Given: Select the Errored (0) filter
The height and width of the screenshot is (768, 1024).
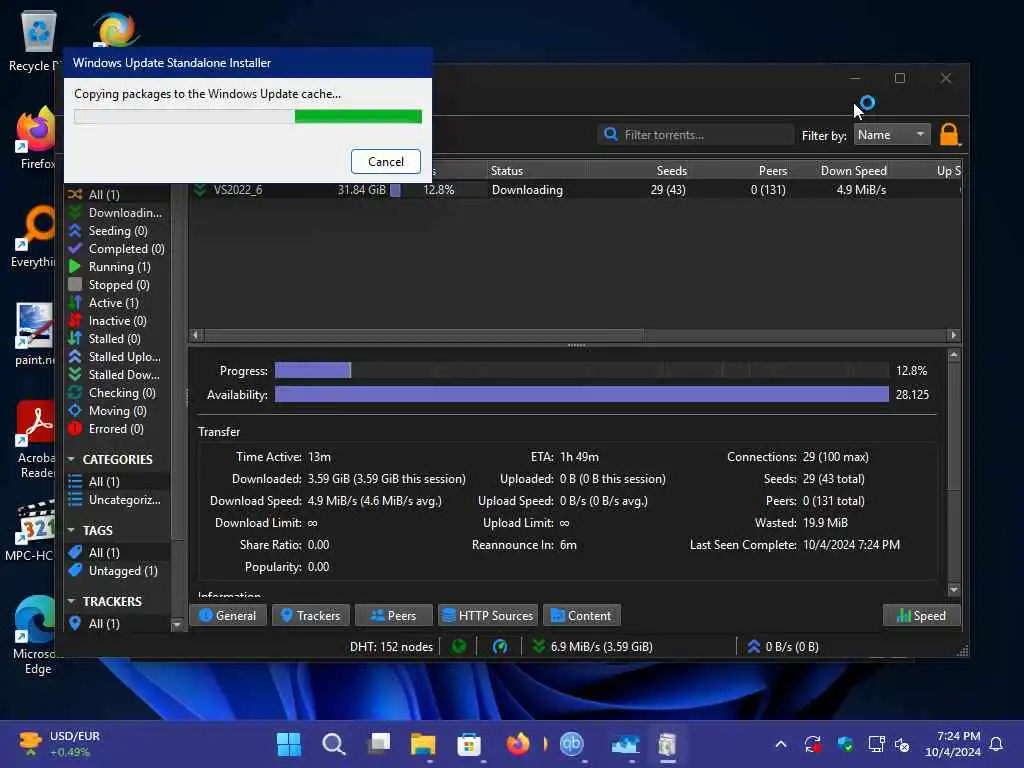Looking at the screenshot, I should [x=117, y=428].
